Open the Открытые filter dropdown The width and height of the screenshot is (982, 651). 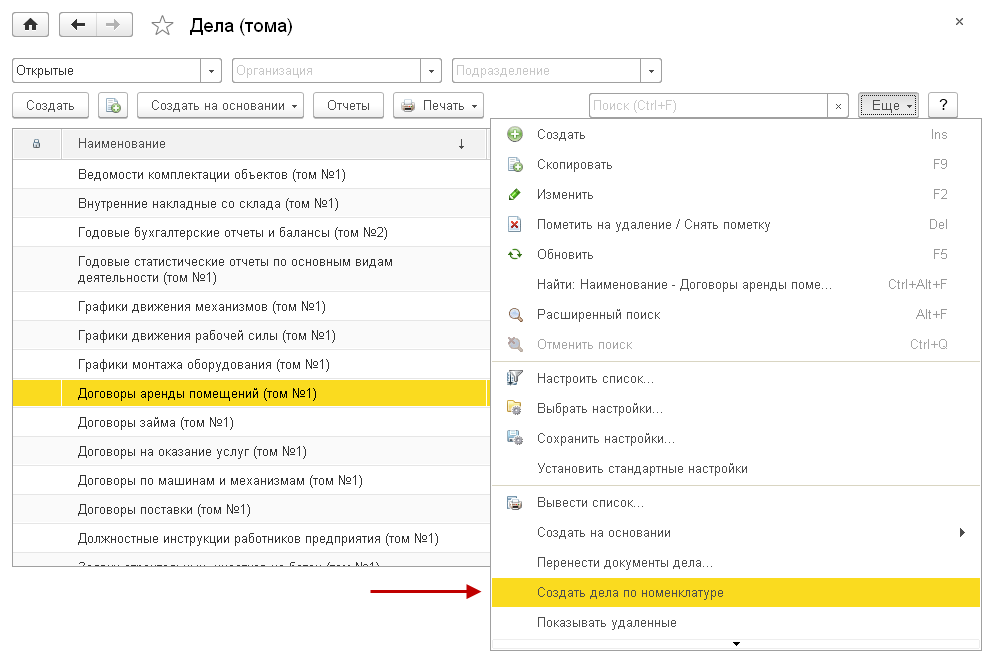tap(212, 71)
